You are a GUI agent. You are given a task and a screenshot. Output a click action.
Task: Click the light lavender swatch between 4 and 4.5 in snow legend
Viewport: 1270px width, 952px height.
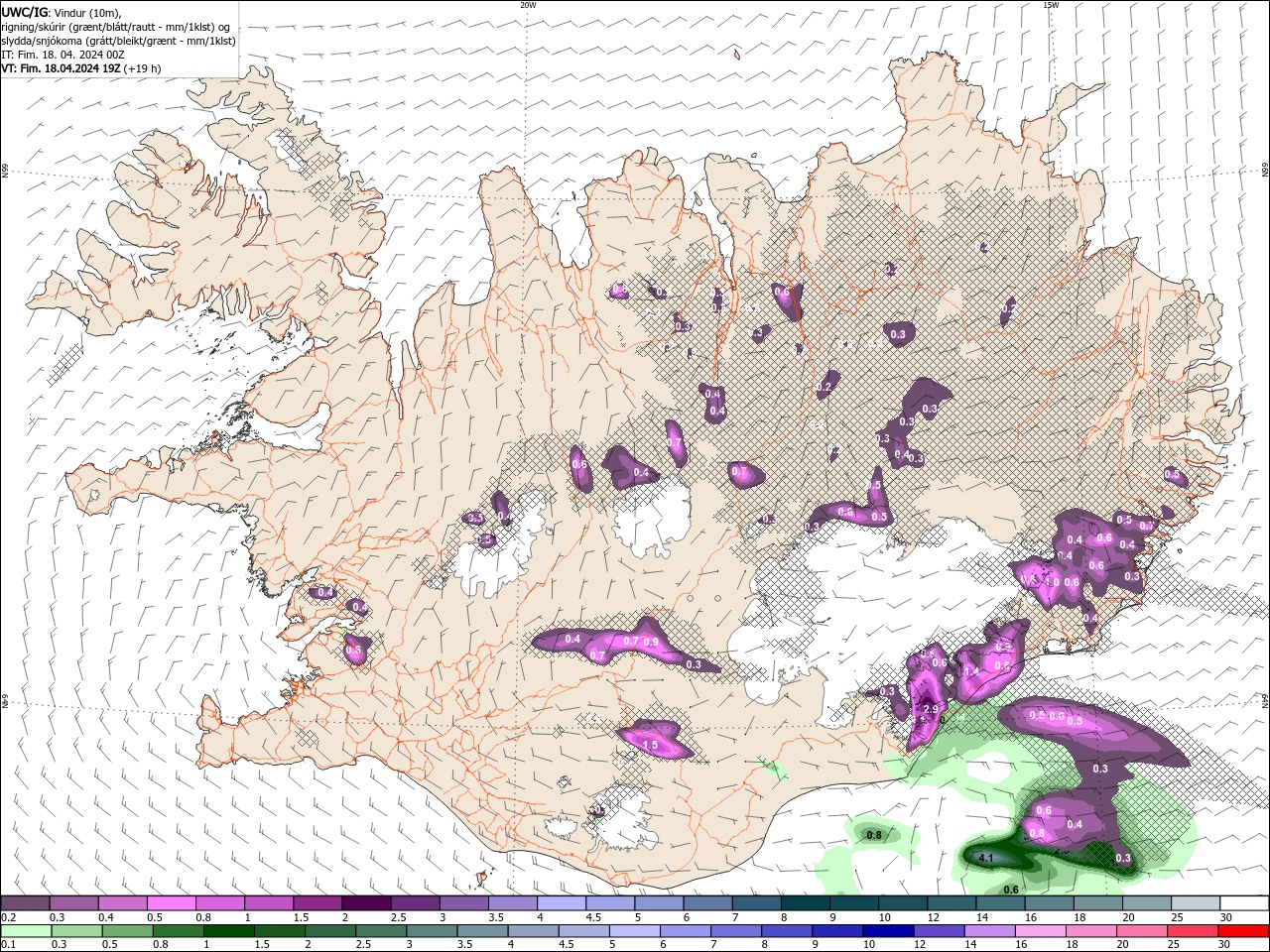pyautogui.click(x=562, y=903)
